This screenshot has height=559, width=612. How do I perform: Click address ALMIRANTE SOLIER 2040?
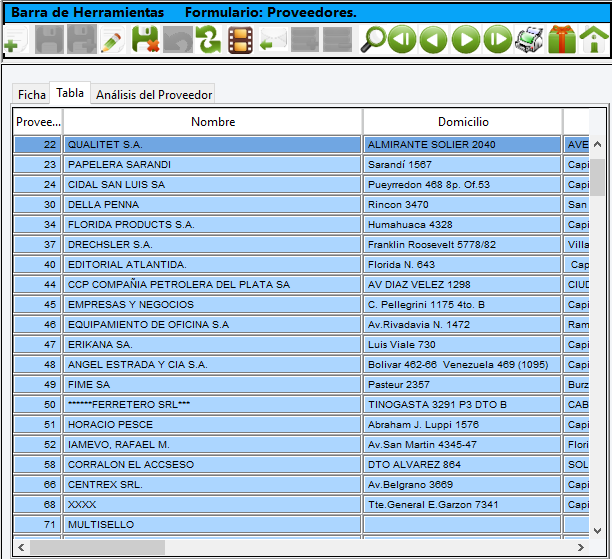click(462, 144)
